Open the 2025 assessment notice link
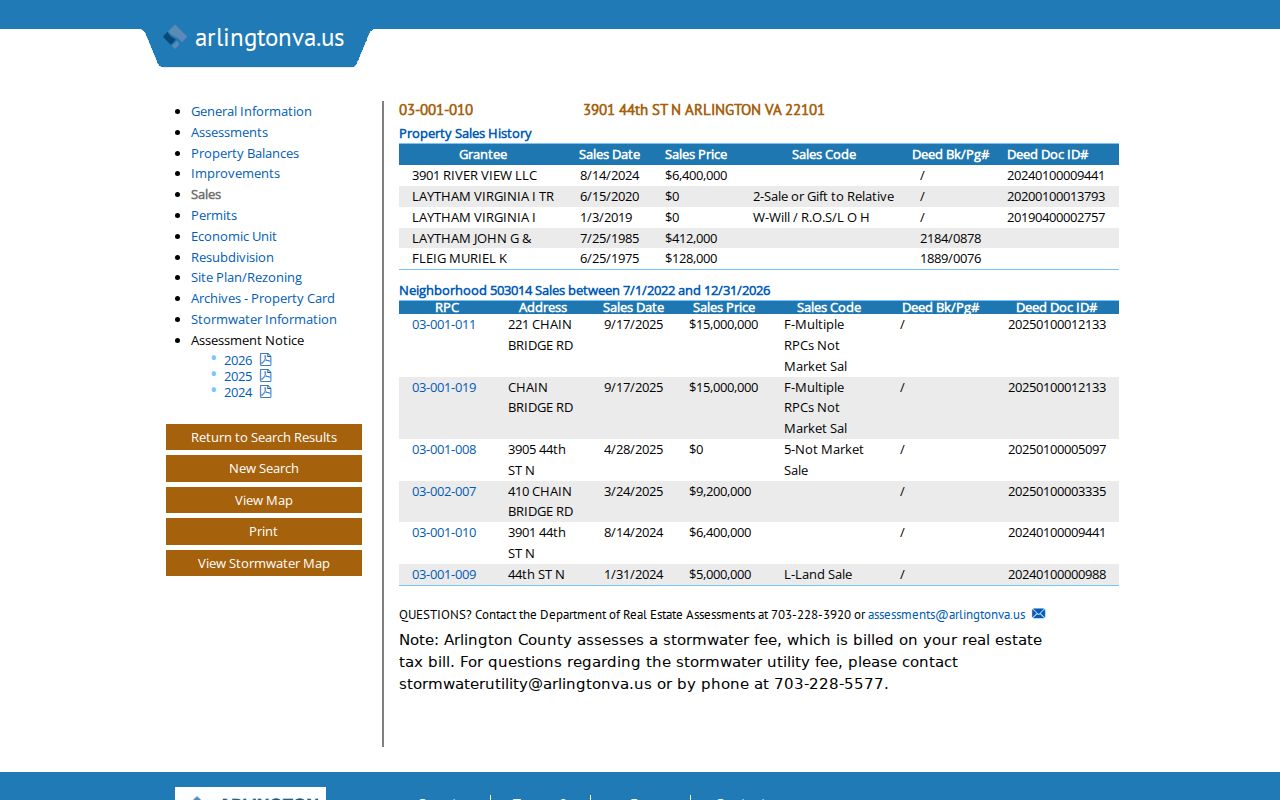The image size is (1280, 800). (238, 376)
